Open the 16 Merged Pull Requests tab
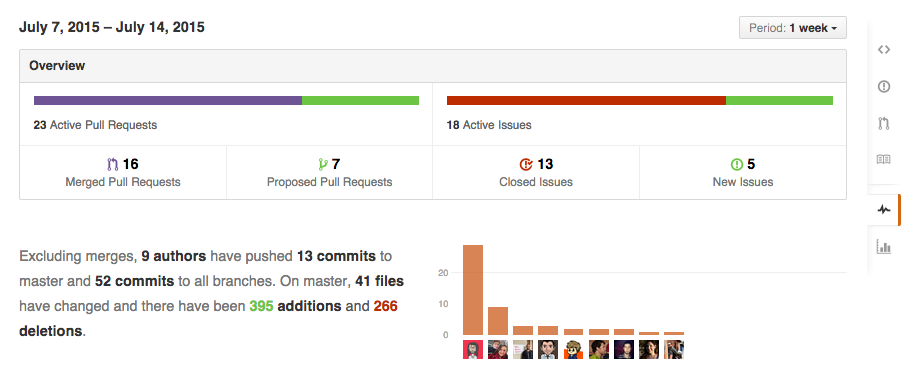Image resolution: width=922 pixels, height=374 pixels. [x=123, y=173]
